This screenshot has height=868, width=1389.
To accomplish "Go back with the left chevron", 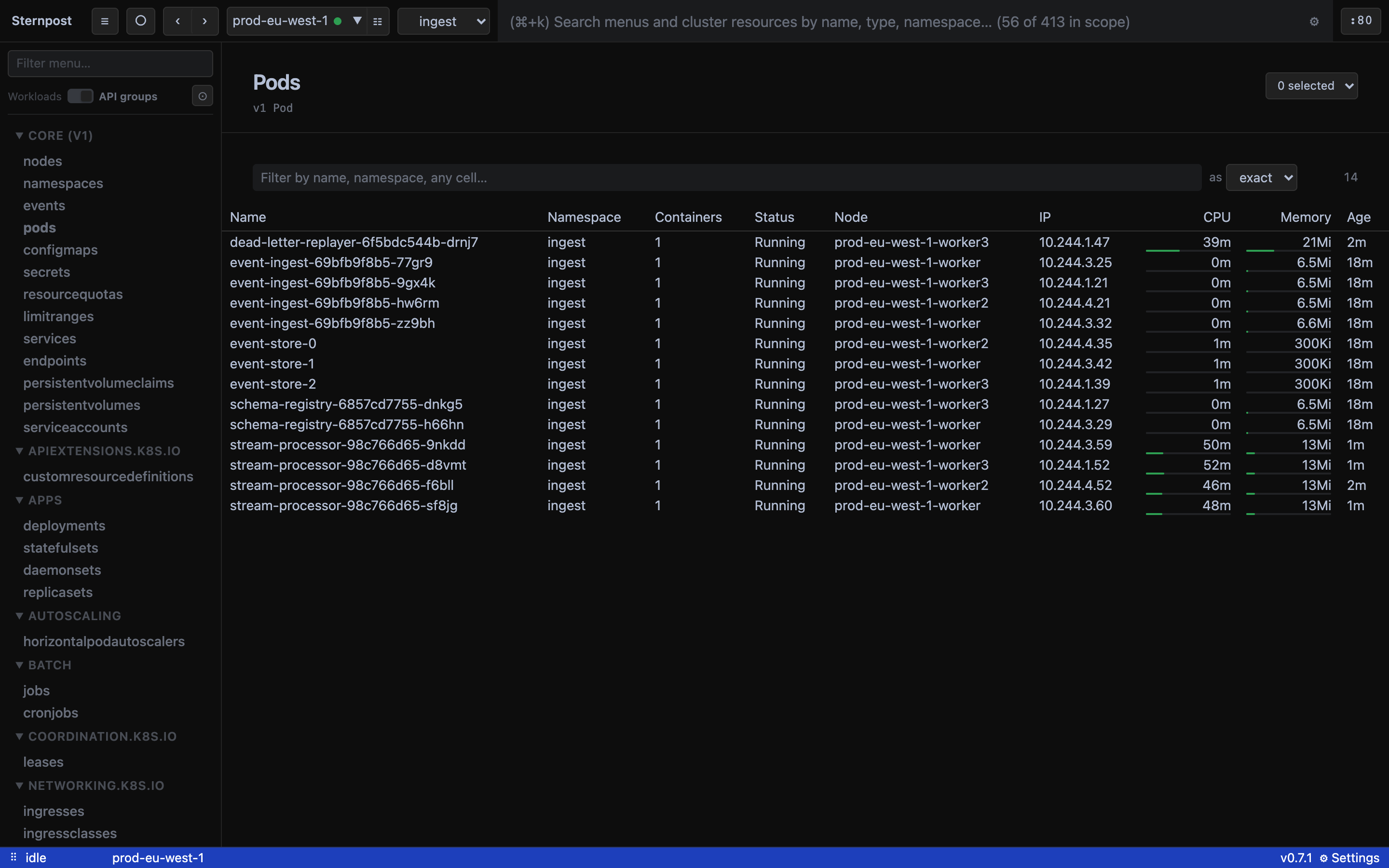I will pyautogui.click(x=177, y=21).
